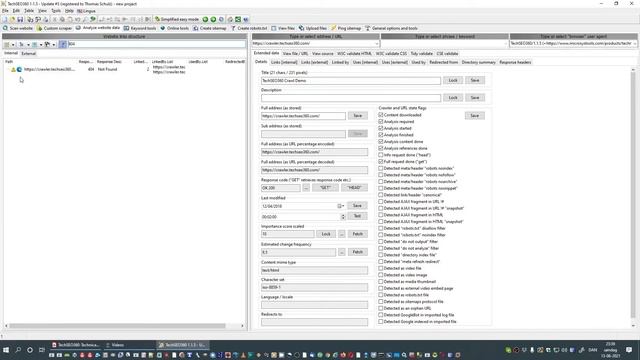Enable Detected as an orphan URL checkbox
This screenshot has height=360, width=640.
[x=381, y=308]
